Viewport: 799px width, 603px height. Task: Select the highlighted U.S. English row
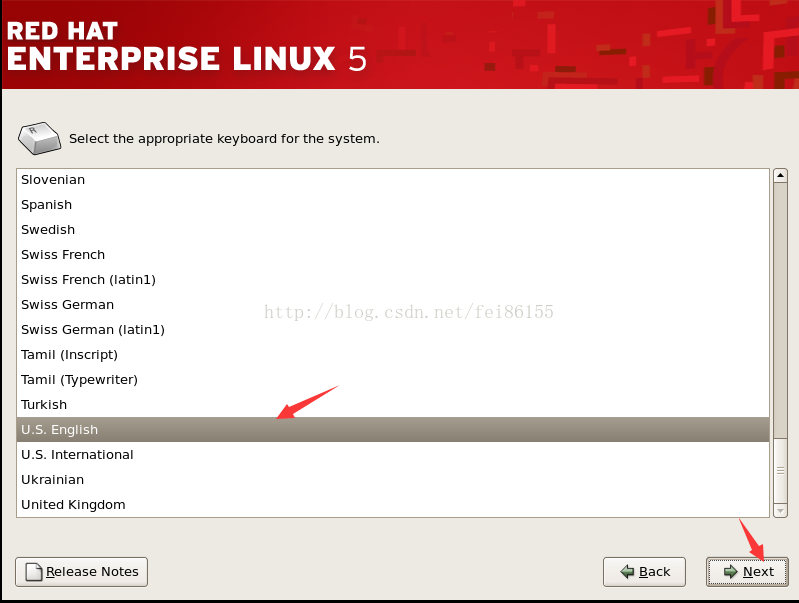click(x=392, y=430)
